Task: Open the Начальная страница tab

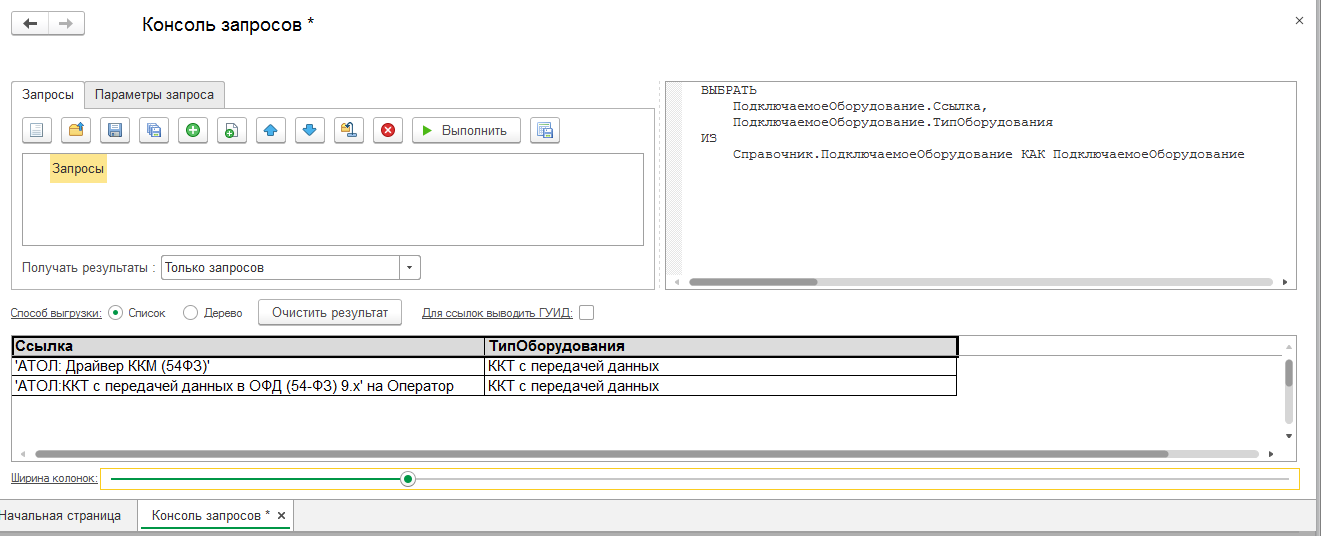Action: (60, 516)
